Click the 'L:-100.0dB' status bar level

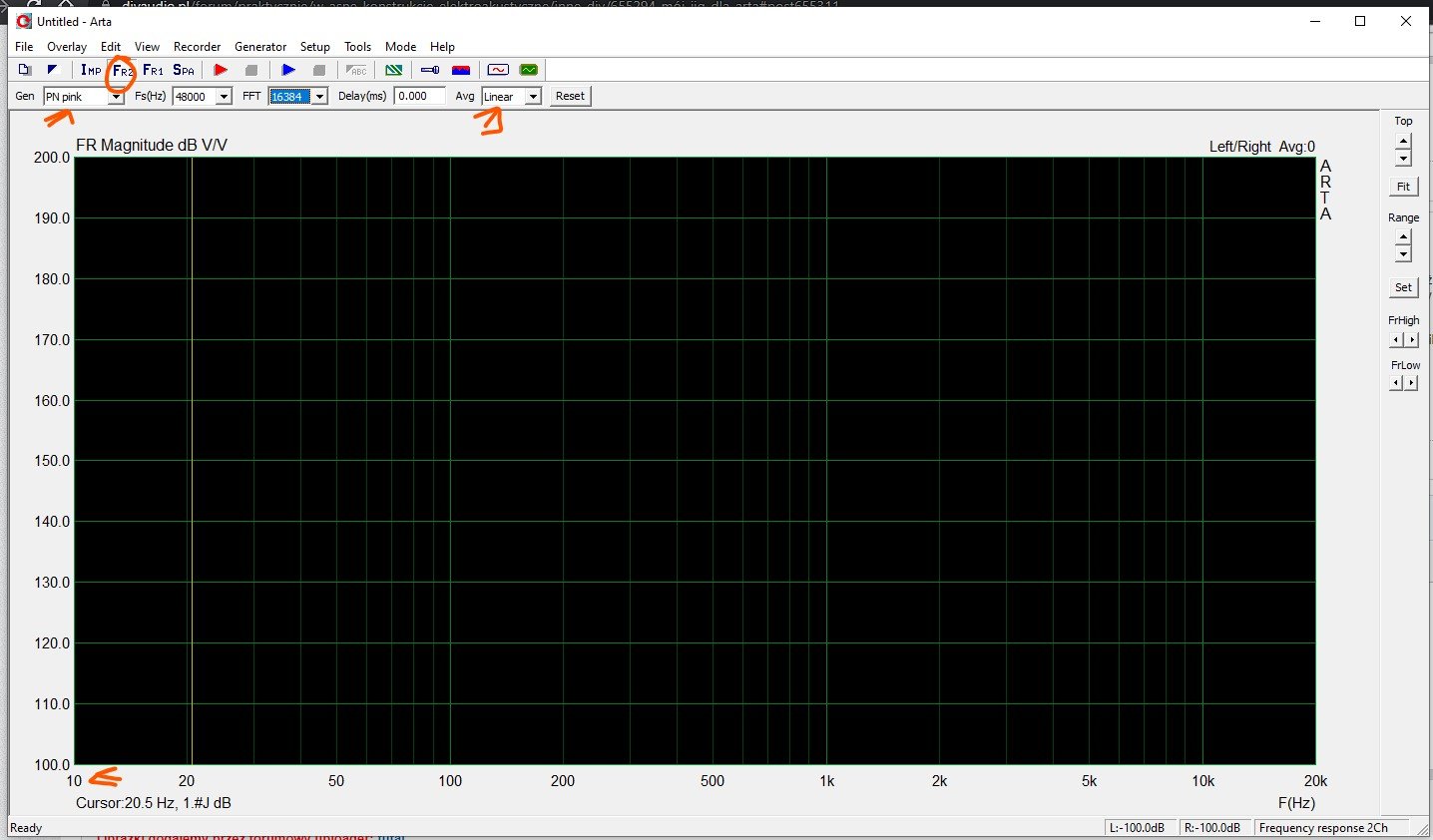(x=1137, y=828)
